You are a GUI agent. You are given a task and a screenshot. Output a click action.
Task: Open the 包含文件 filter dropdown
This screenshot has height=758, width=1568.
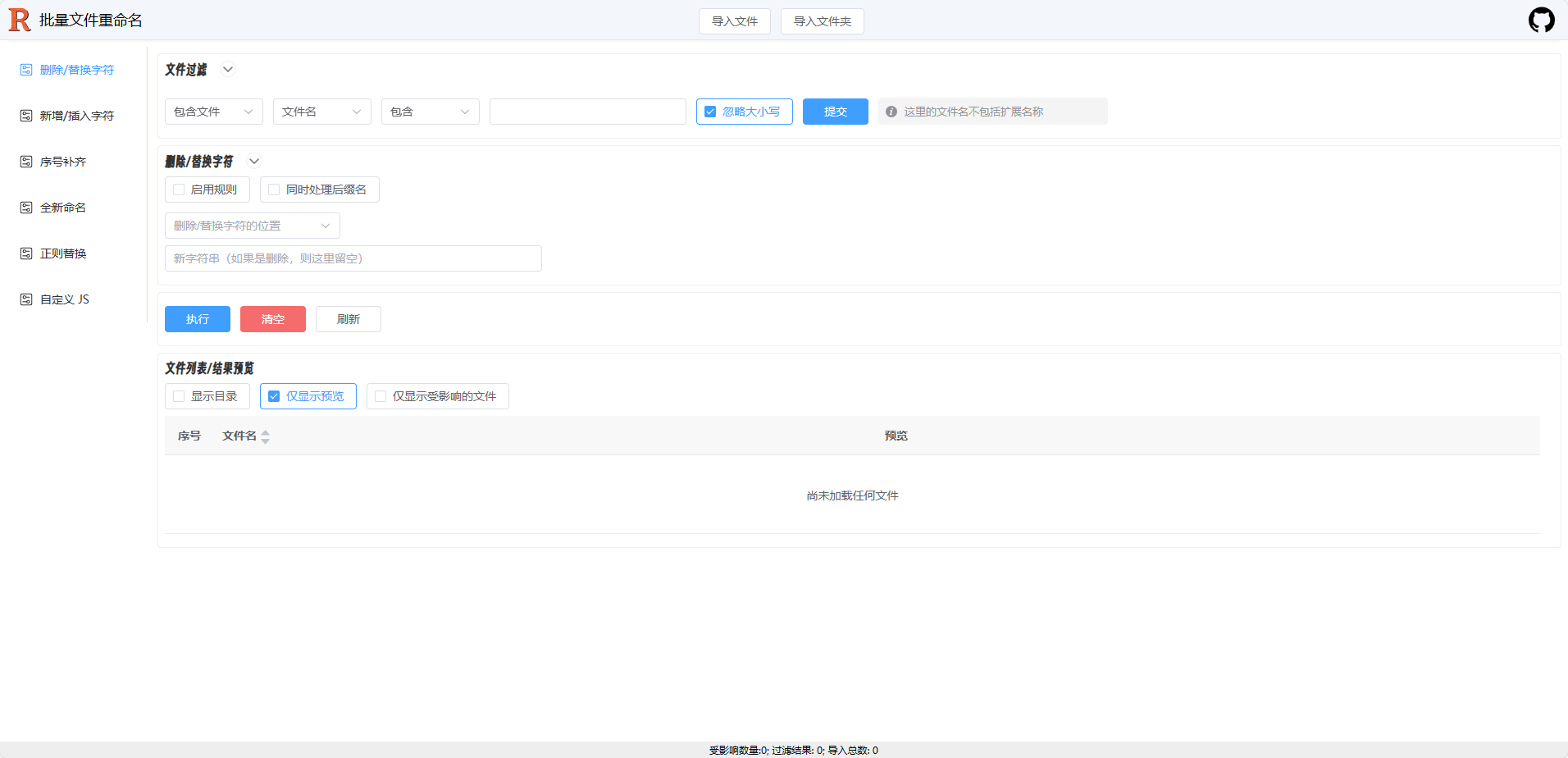(x=212, y=111)
